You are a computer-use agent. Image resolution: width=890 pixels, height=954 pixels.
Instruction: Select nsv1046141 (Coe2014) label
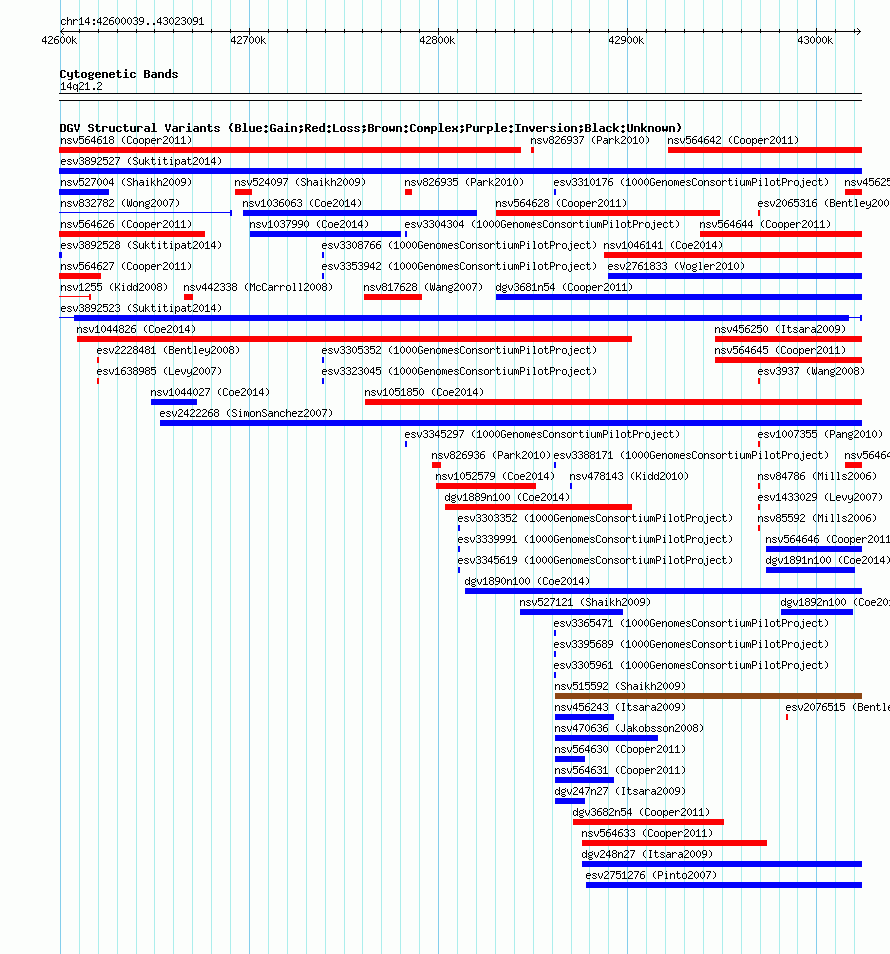pyautogui.click(x=664, y=245)
